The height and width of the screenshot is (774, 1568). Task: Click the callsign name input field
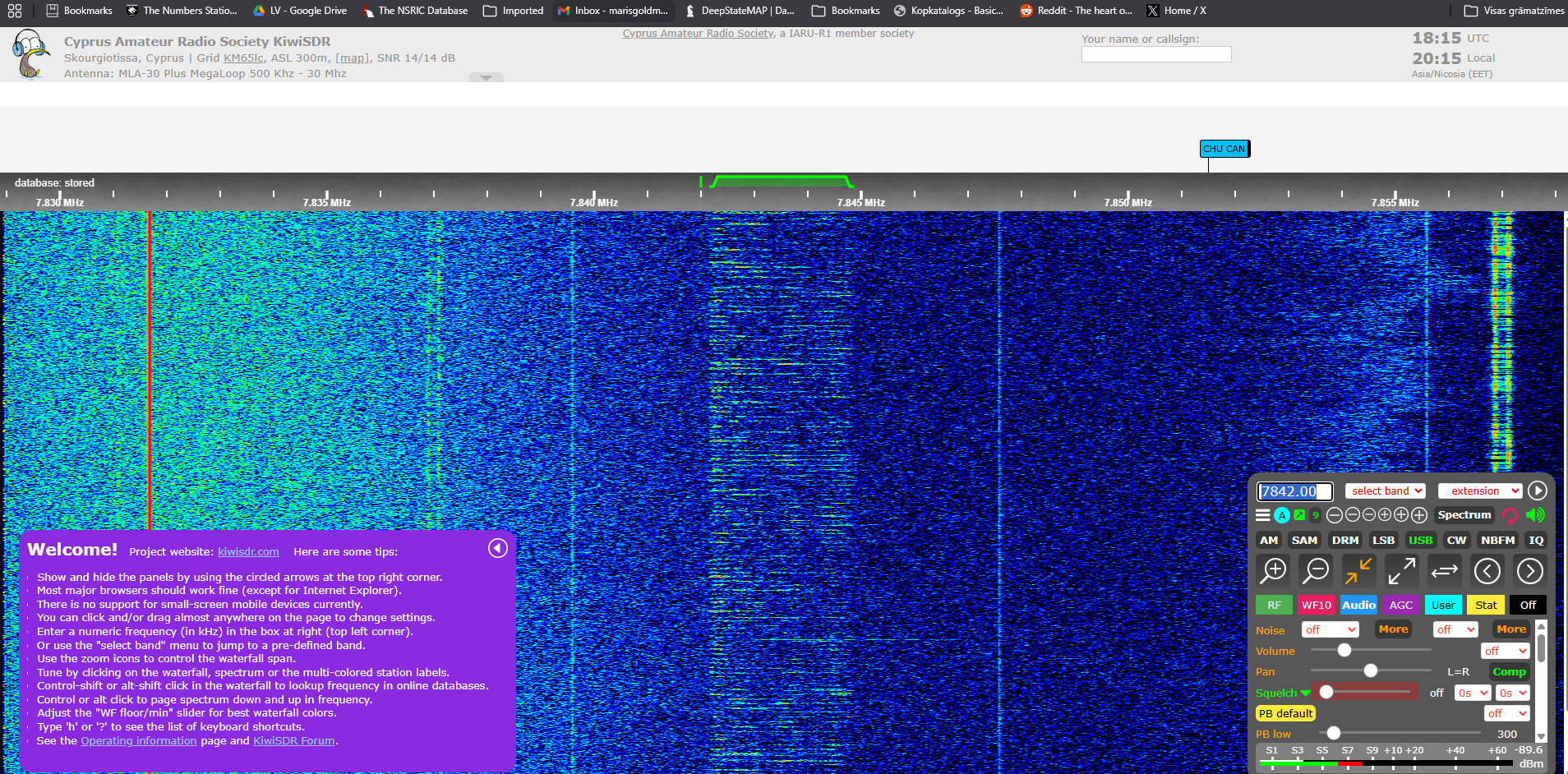point(1155,55)
